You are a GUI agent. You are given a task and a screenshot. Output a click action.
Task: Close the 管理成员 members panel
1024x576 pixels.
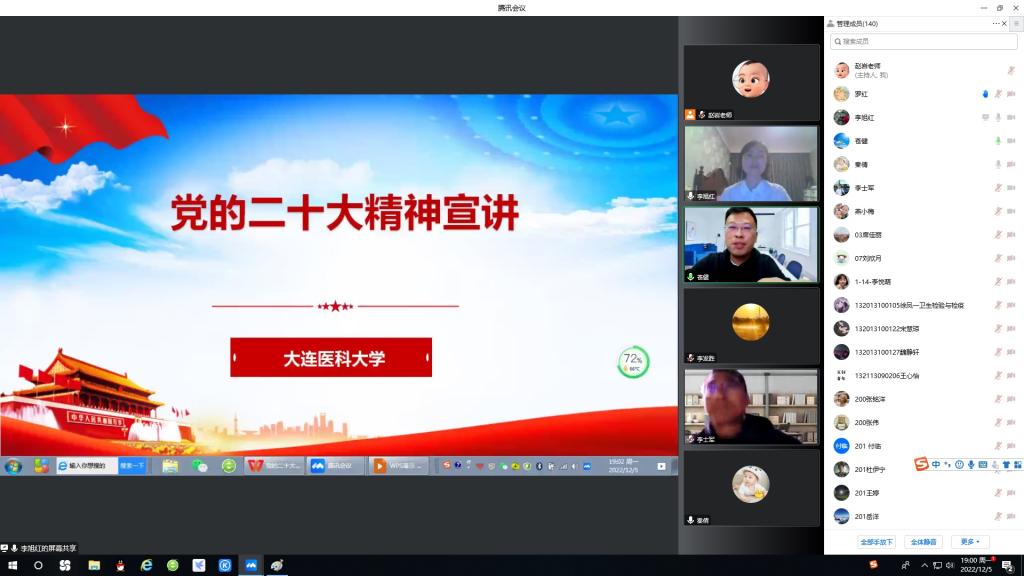(1004, 24)
